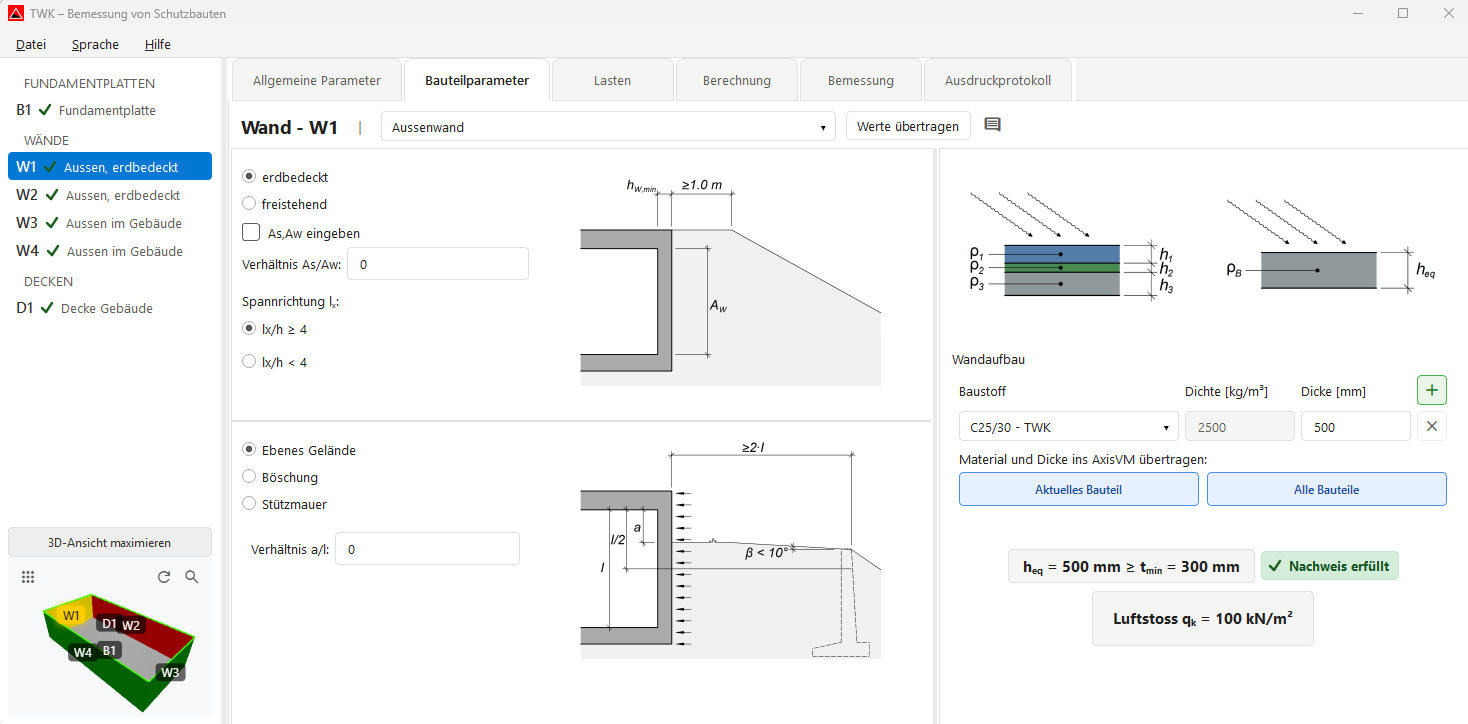
Task: Add a Wandaufbau layer with the green plus
Action: pos(1431,389)
